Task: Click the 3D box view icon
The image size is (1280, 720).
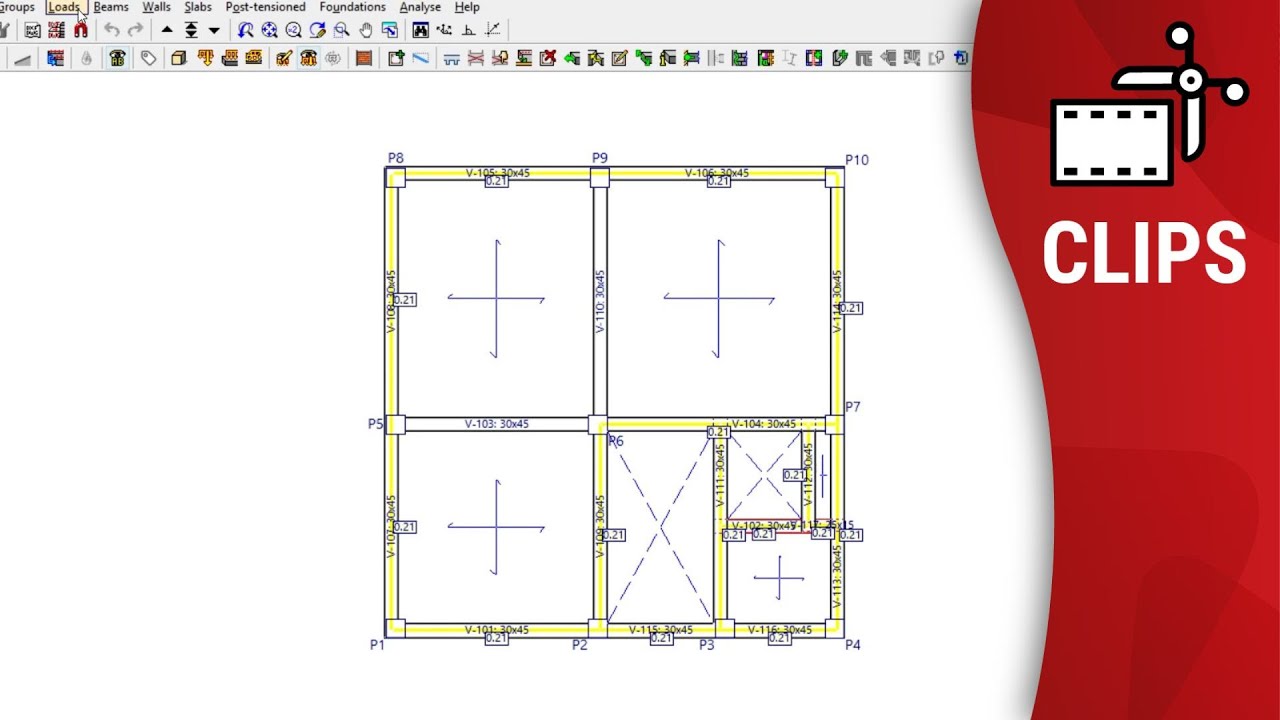Action: coord(179,59)
